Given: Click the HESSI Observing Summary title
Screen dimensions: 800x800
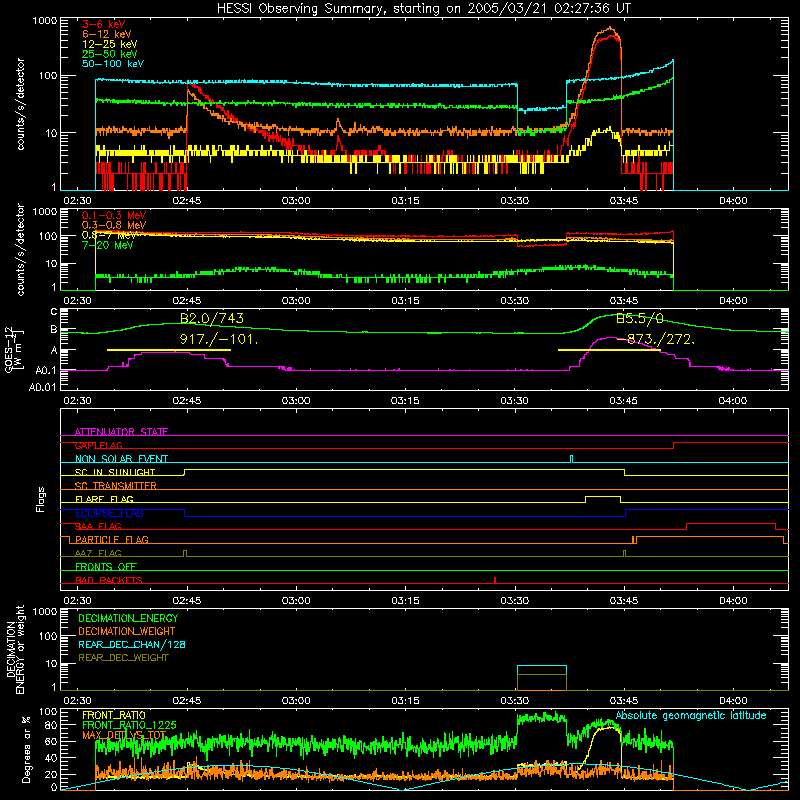Looking at the screenshot, I should [x=424, y=8].
